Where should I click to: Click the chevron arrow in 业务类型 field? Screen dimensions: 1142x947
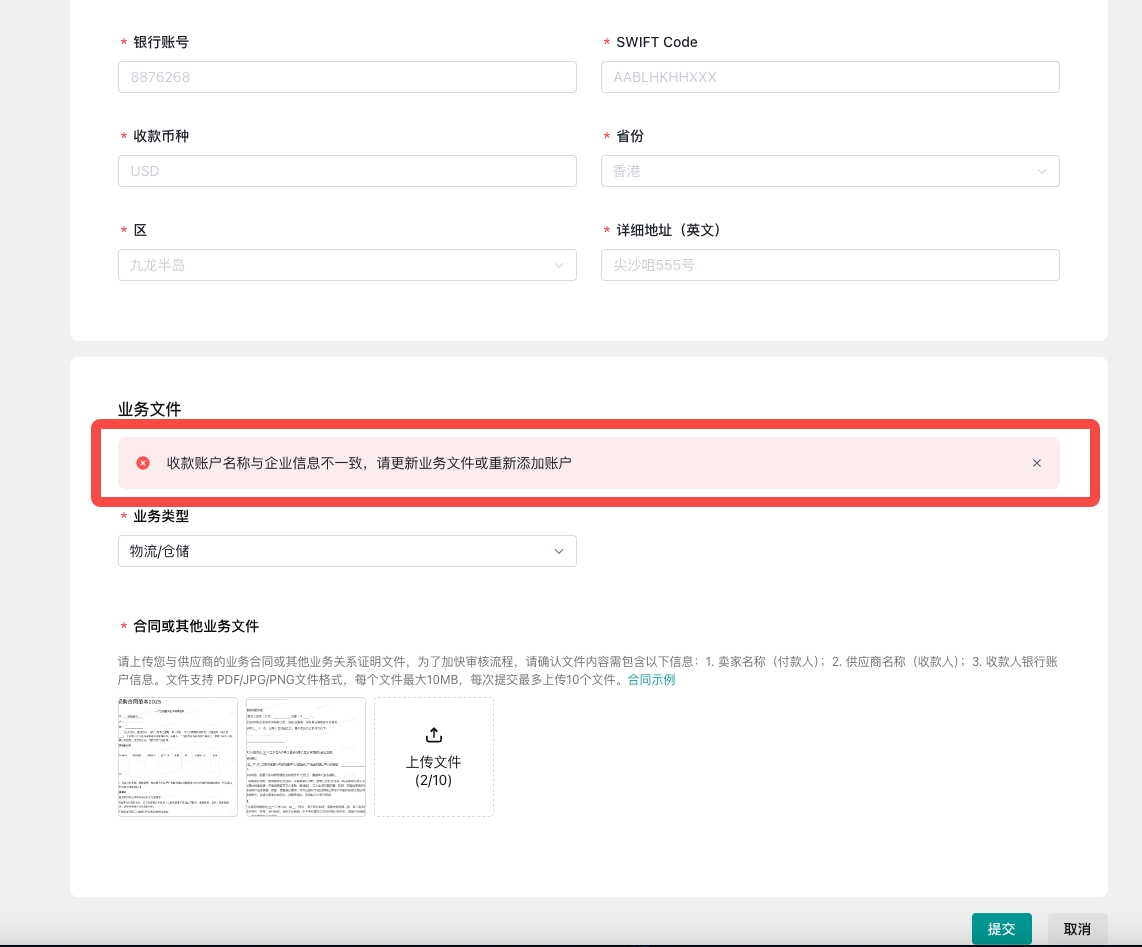559,551
